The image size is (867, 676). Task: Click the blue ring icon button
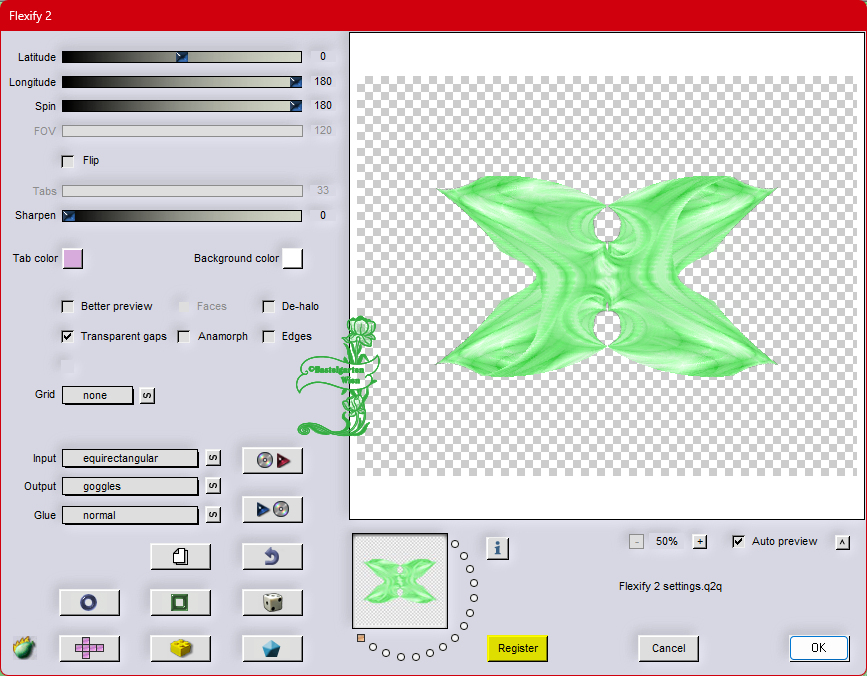pos(89,602)
